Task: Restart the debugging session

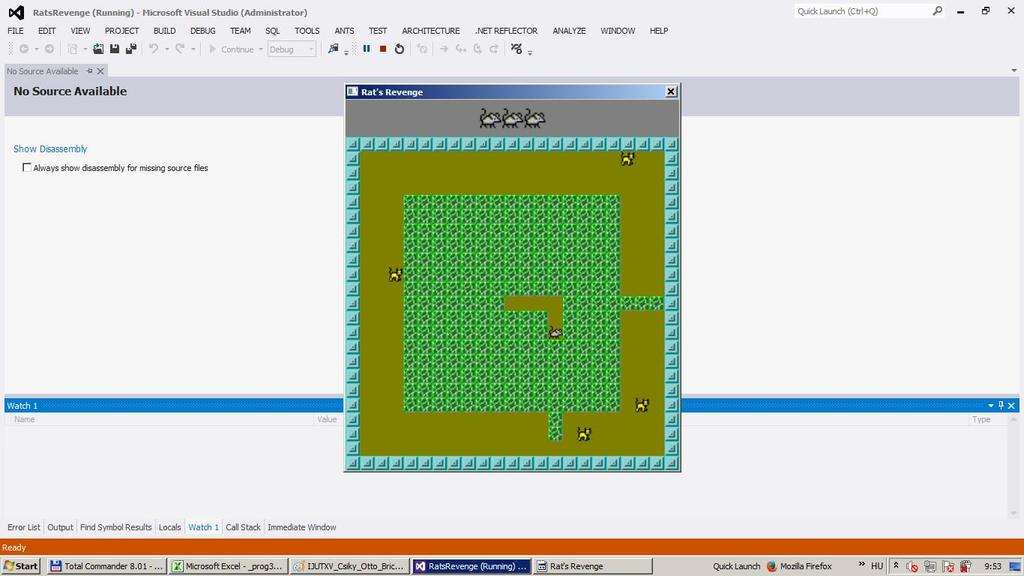Action: [x=400, y=49]
